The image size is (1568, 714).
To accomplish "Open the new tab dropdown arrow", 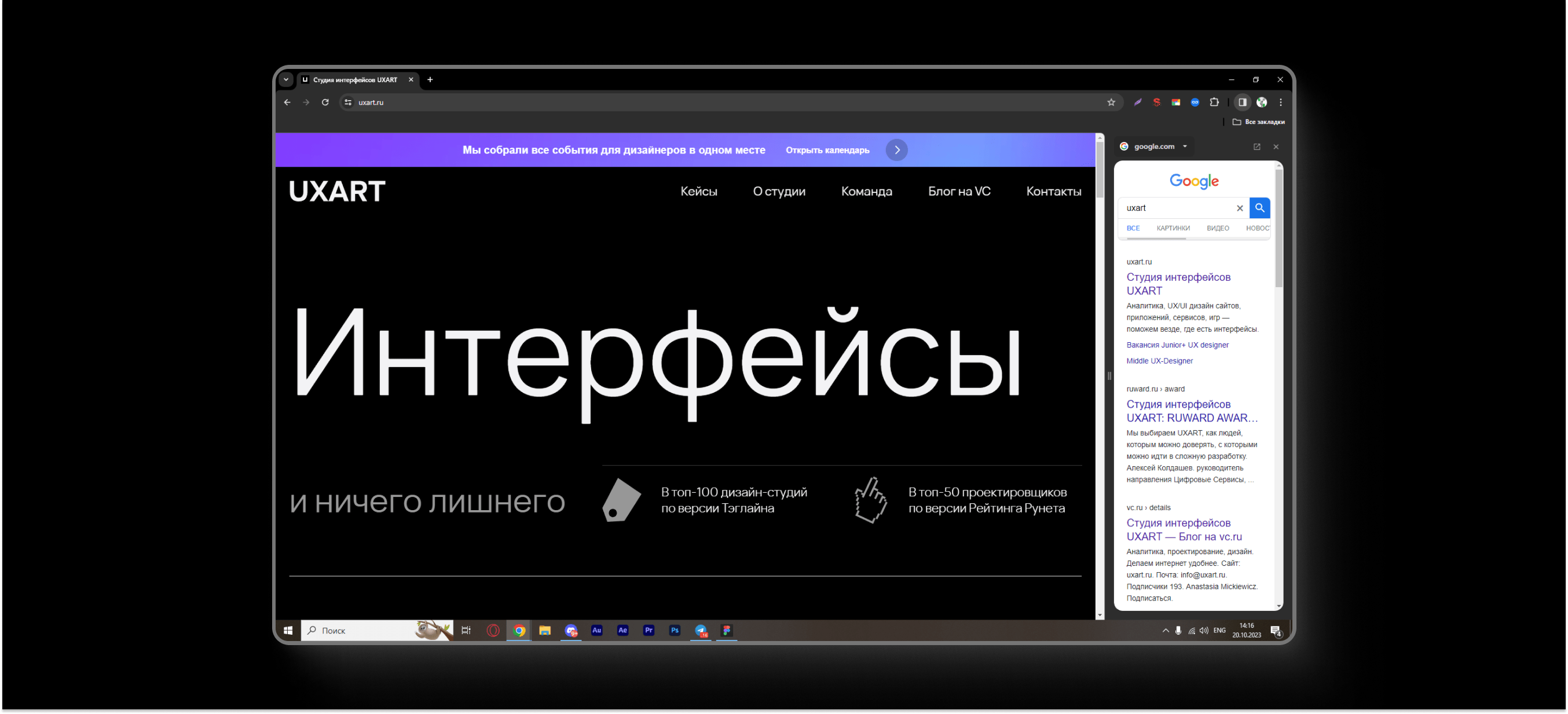I will coord(285,80).
